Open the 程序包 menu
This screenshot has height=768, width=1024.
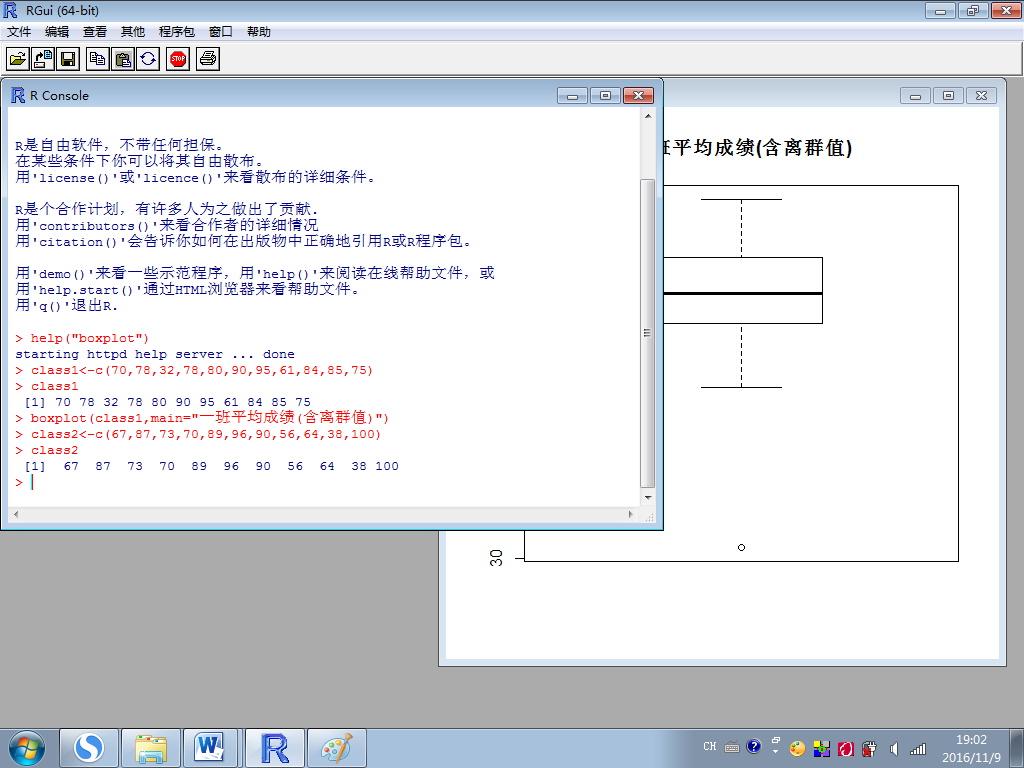click(176, 31)
